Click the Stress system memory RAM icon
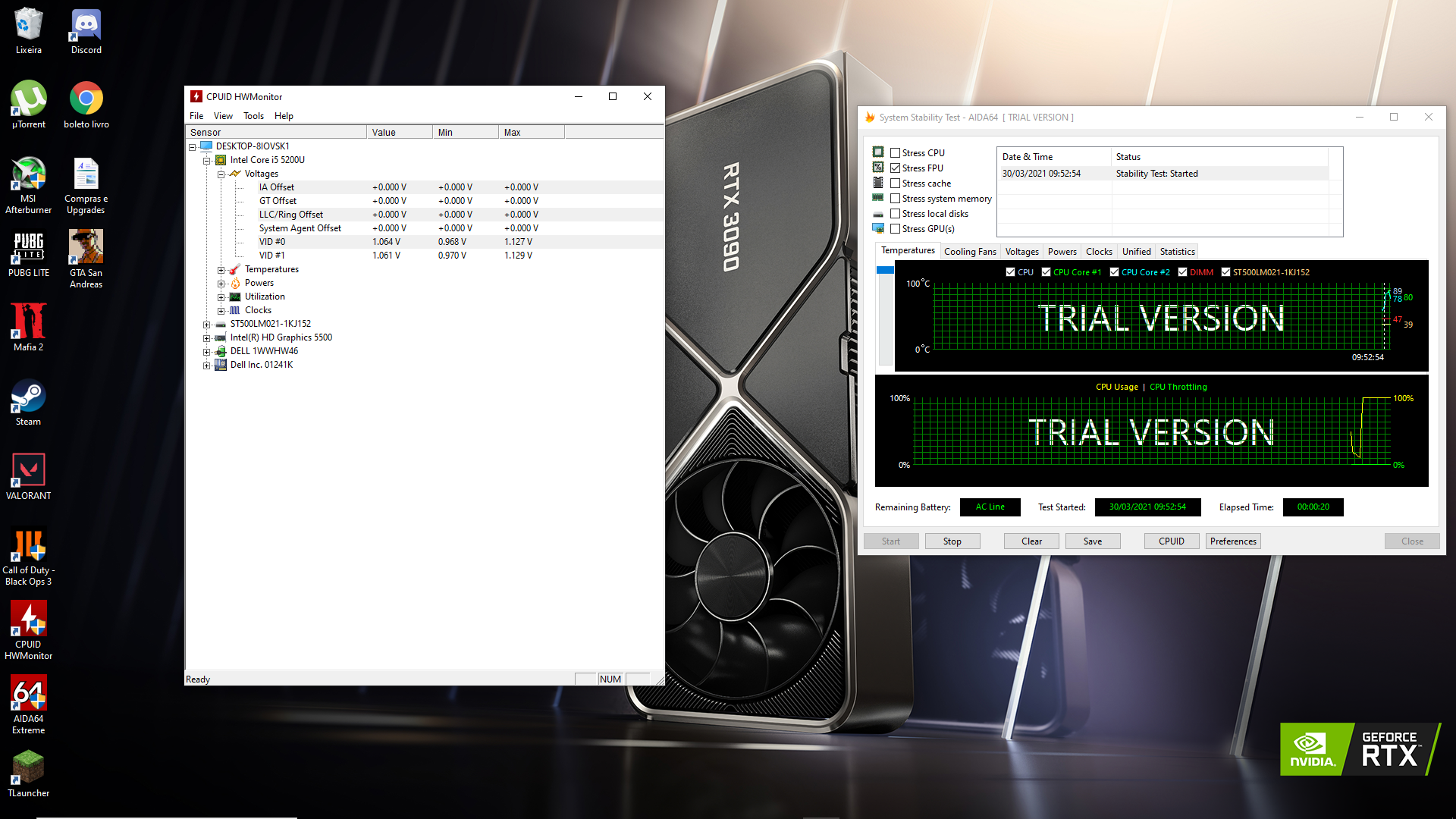Screen dimensions: 1456x819 point(878,198)
